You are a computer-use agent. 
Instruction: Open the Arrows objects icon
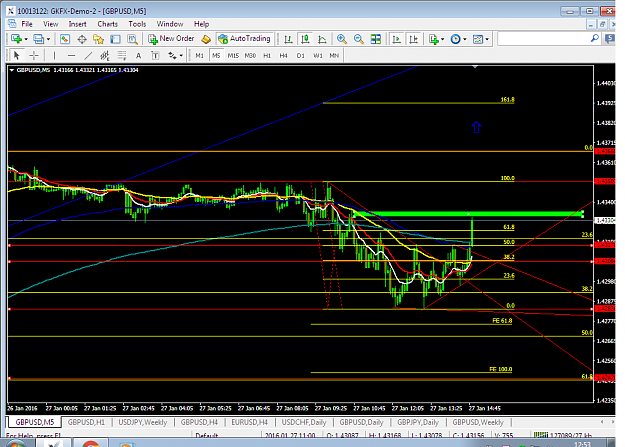tap(172, 55)
